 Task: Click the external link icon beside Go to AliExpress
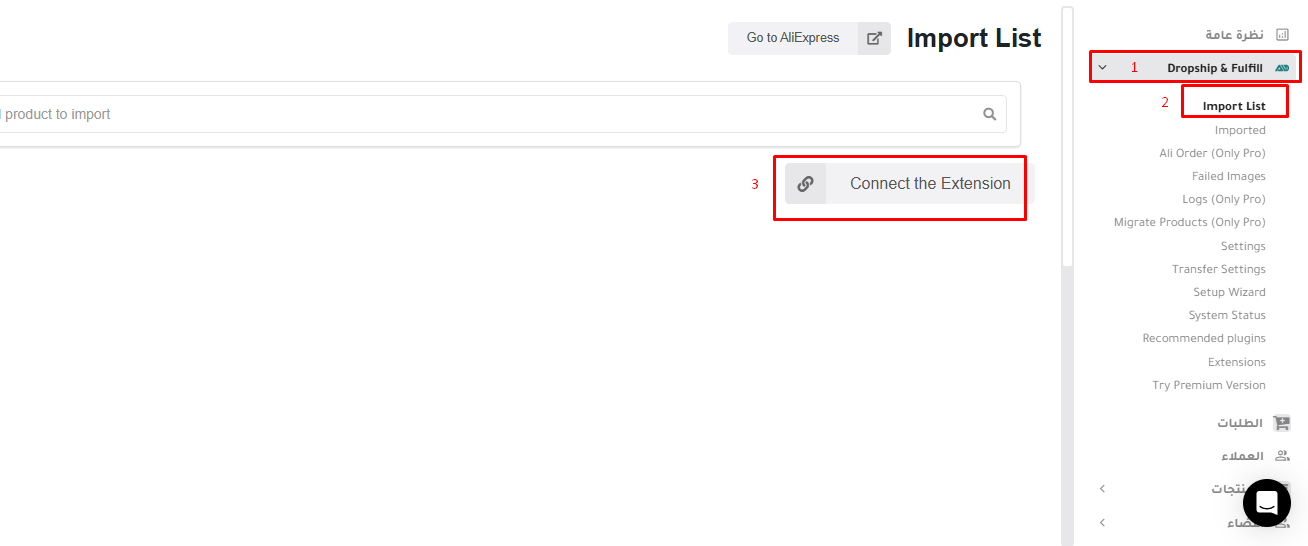click(x=874, y=38)
